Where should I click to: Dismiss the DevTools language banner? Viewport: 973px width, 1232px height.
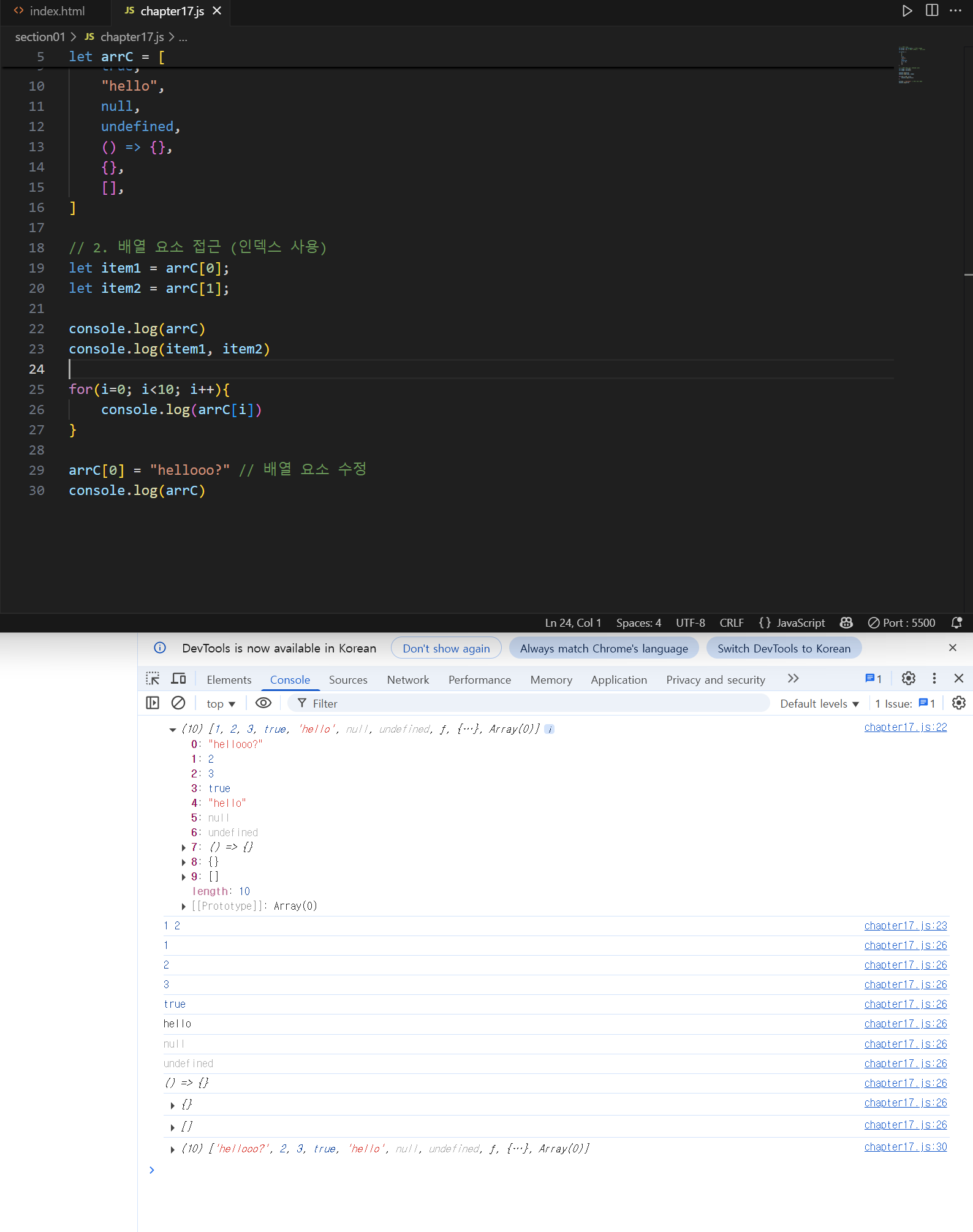pos(953,648)
